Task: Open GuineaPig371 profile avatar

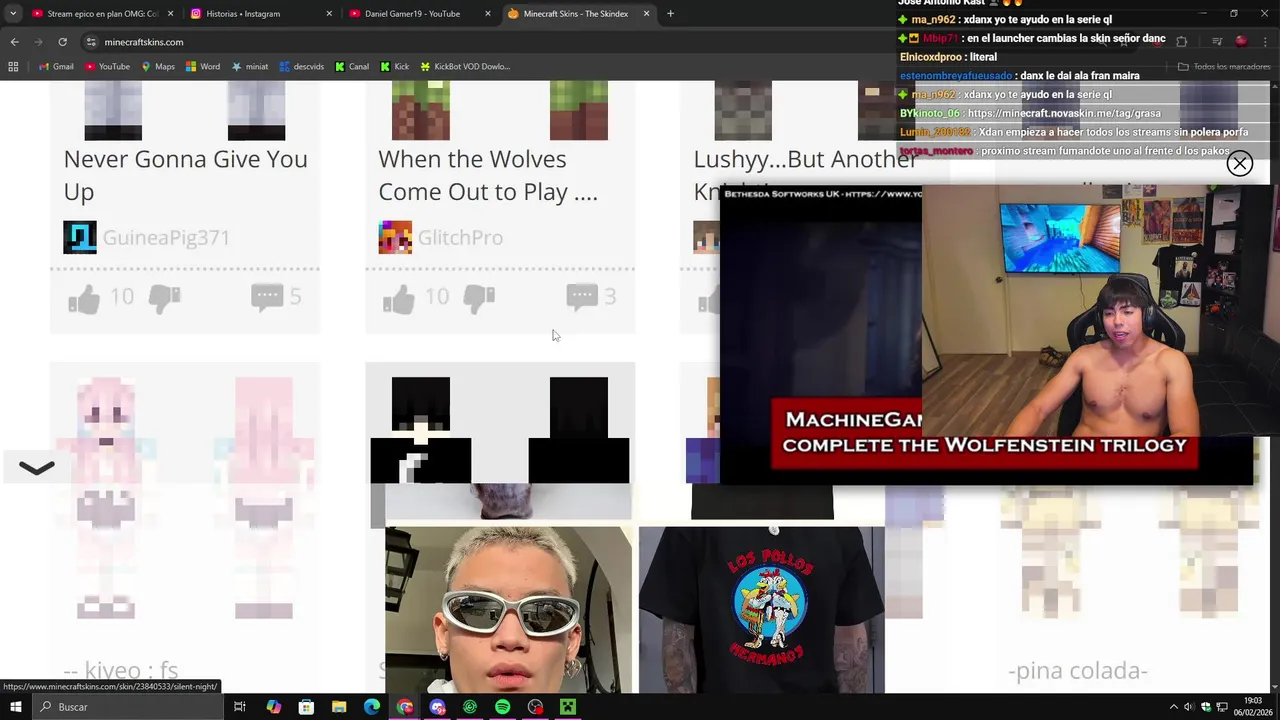Action: [80, 237]
